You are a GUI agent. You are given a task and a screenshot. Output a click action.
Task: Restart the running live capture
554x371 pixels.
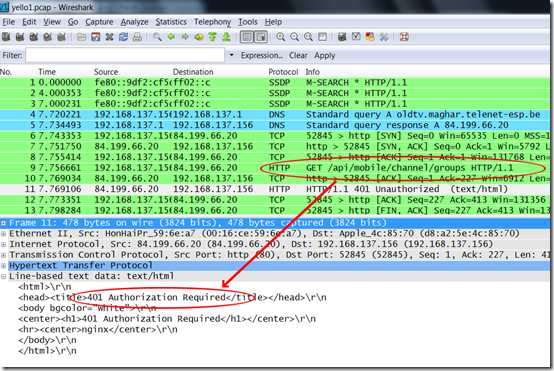click(61, 37)
